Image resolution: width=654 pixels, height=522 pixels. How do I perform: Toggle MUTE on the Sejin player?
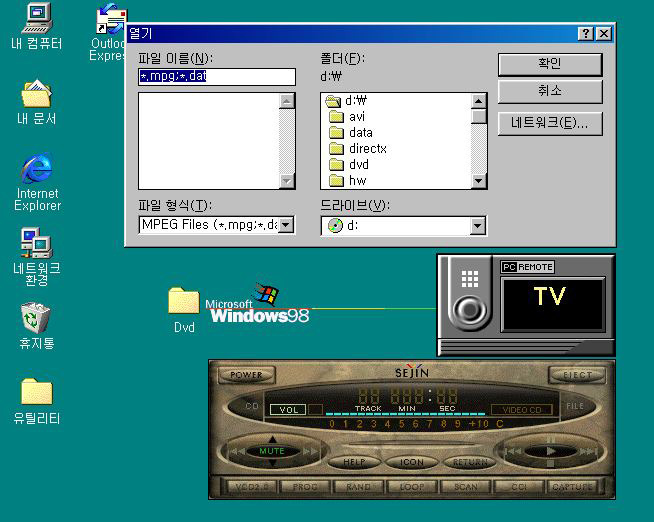click(272, 451)
